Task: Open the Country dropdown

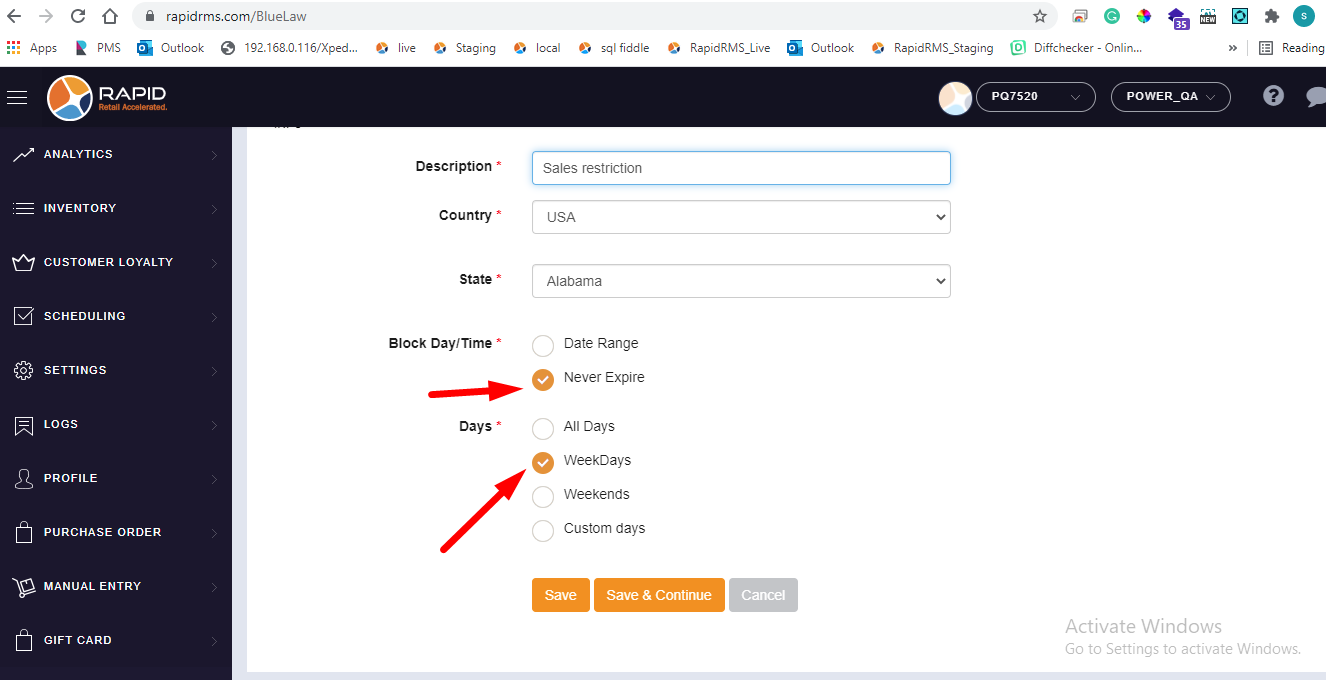Action: 741,217
